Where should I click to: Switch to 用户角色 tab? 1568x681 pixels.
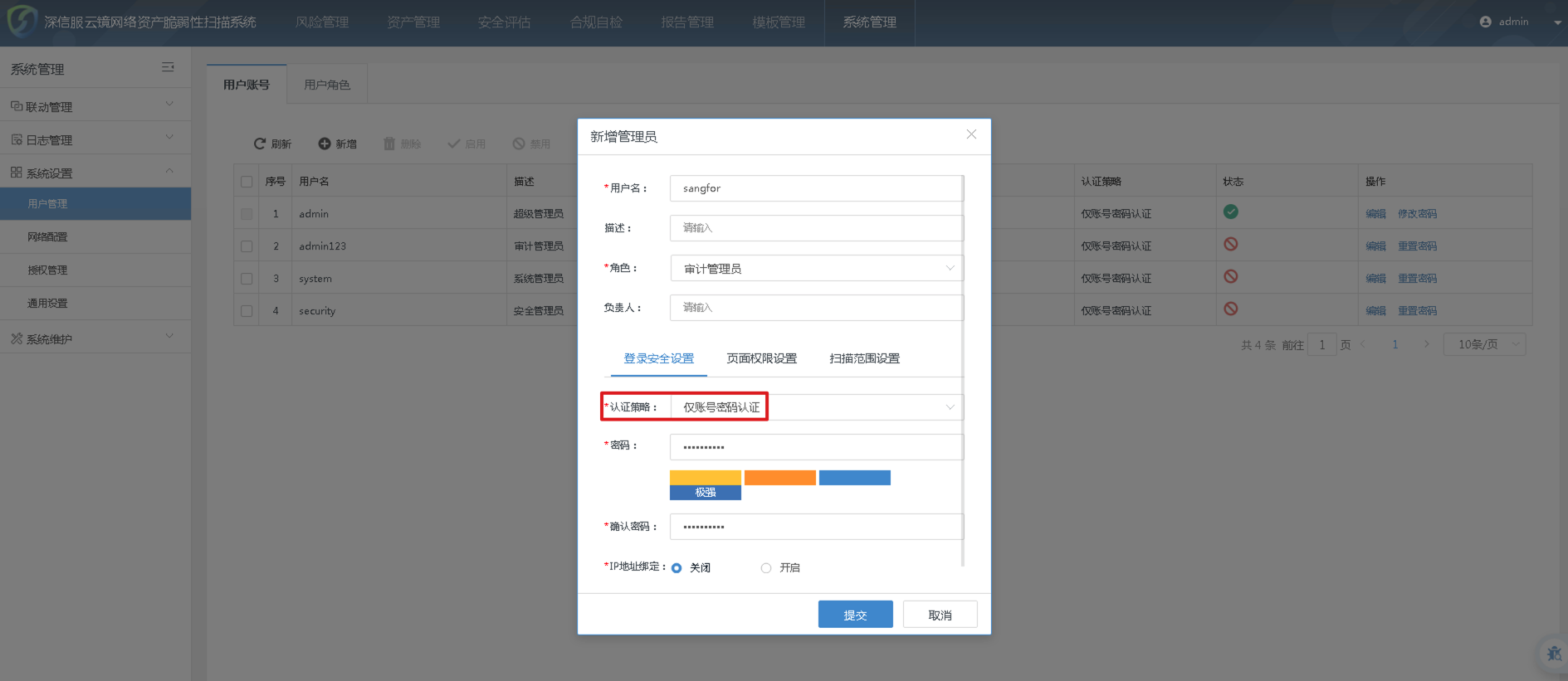point(327,85)
